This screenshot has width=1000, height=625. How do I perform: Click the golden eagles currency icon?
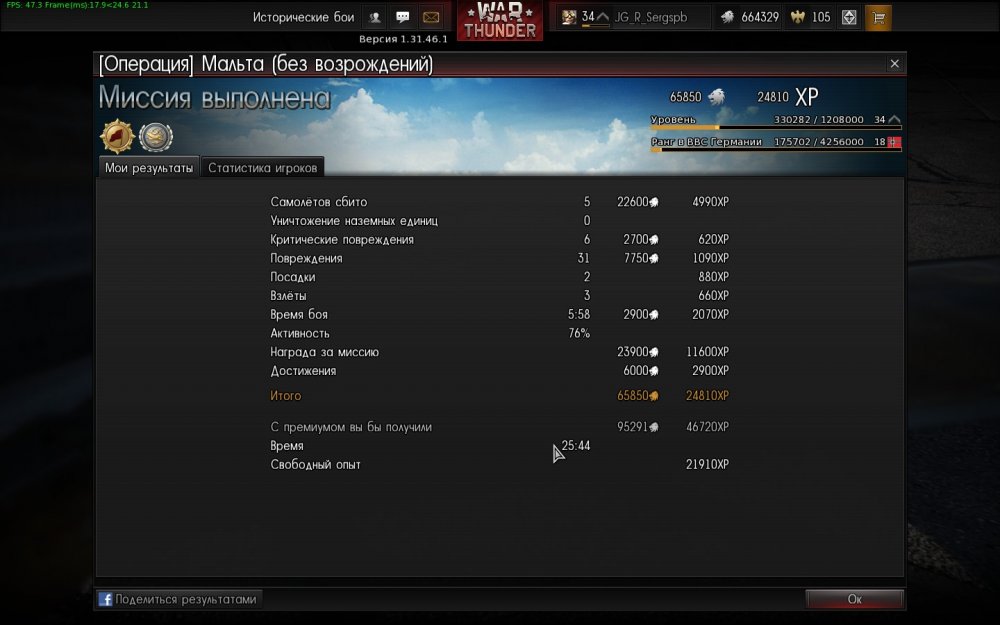pos(797,17)
